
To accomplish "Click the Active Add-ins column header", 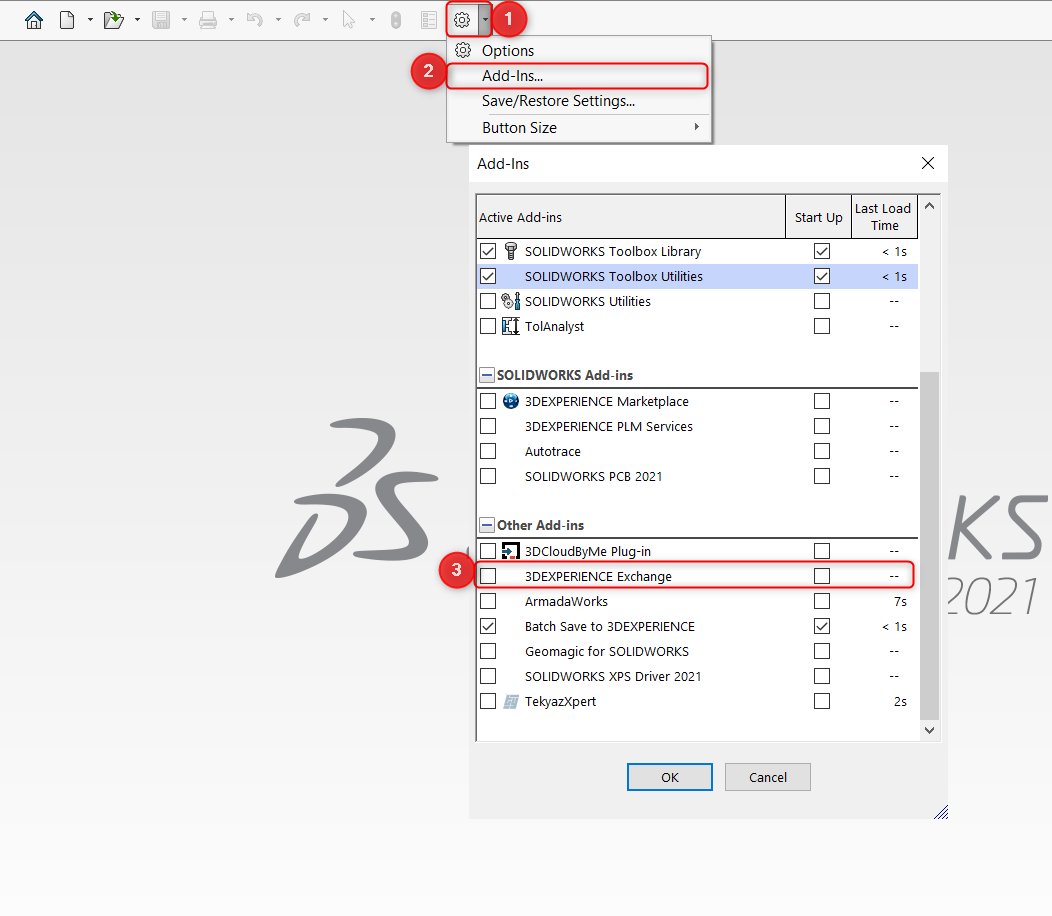I will (x=631, y=217).
